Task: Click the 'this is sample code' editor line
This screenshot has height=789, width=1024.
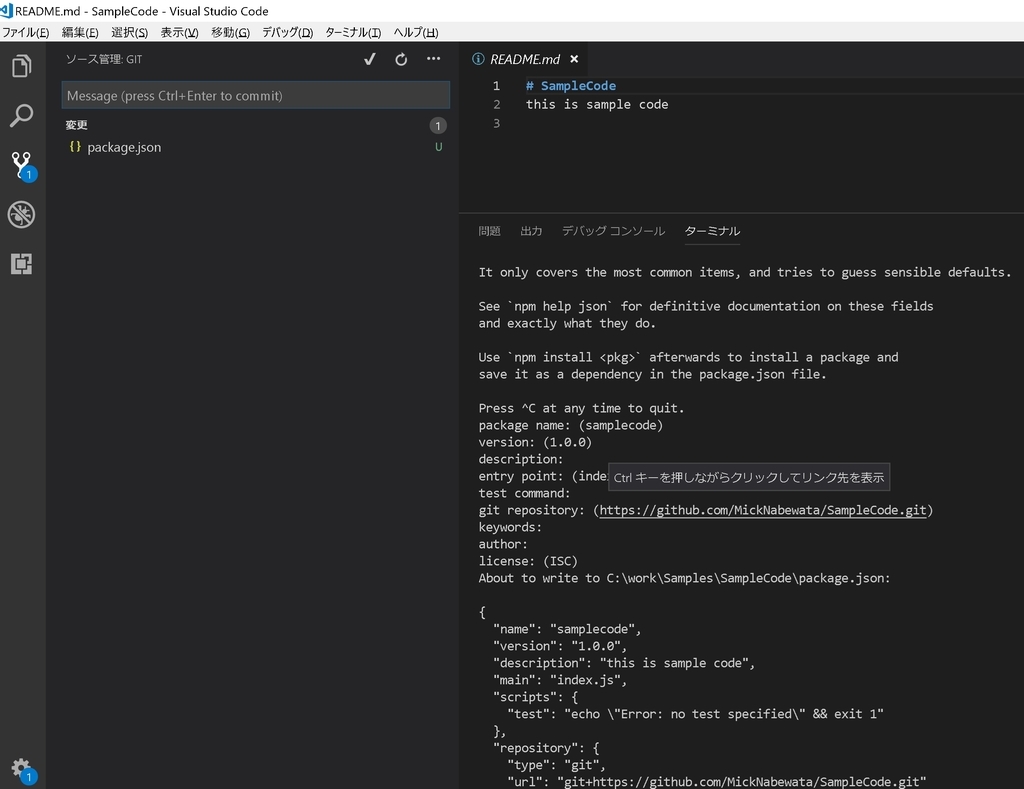Action: tap(597, 105)
